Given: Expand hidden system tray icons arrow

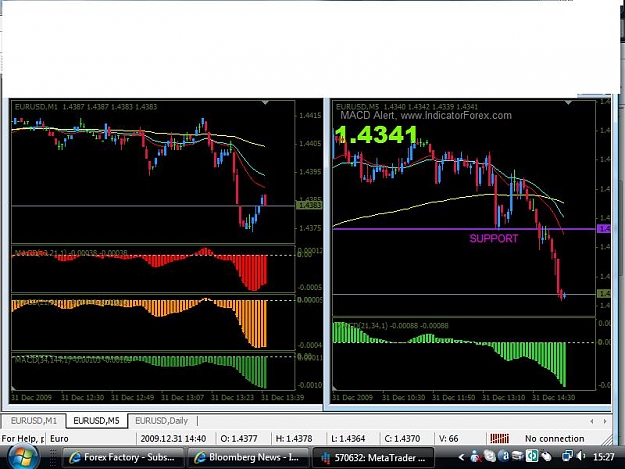Looking at the screenshot, I should (462, 457).
